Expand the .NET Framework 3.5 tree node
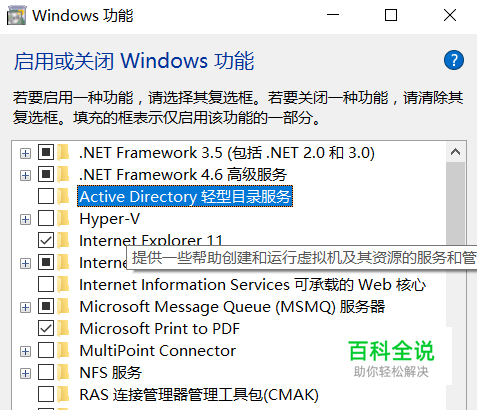477x410 pixels. click(x=25, y=153)
